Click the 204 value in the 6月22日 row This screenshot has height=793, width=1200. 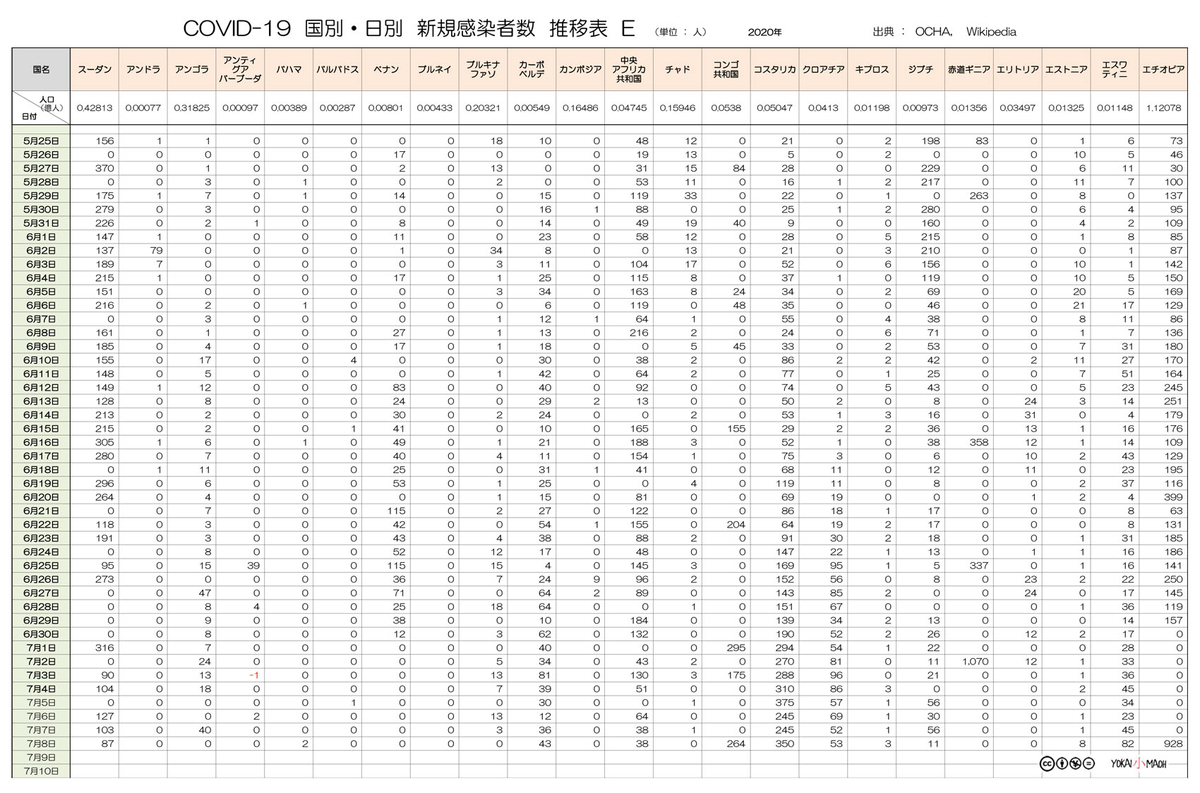click(x=735, y=524)
